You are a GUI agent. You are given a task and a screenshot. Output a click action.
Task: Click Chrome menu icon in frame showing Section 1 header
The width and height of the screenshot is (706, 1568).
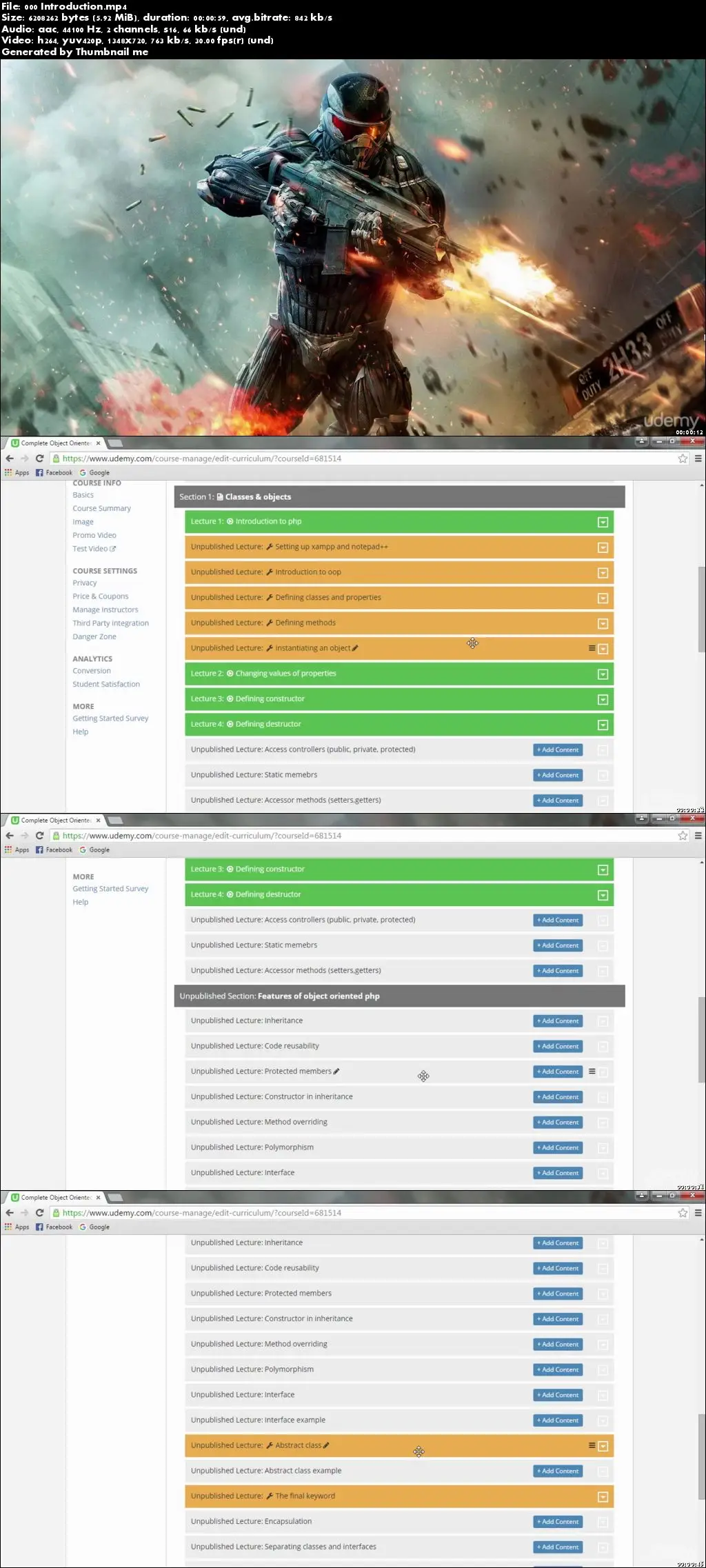coord(698,459)
